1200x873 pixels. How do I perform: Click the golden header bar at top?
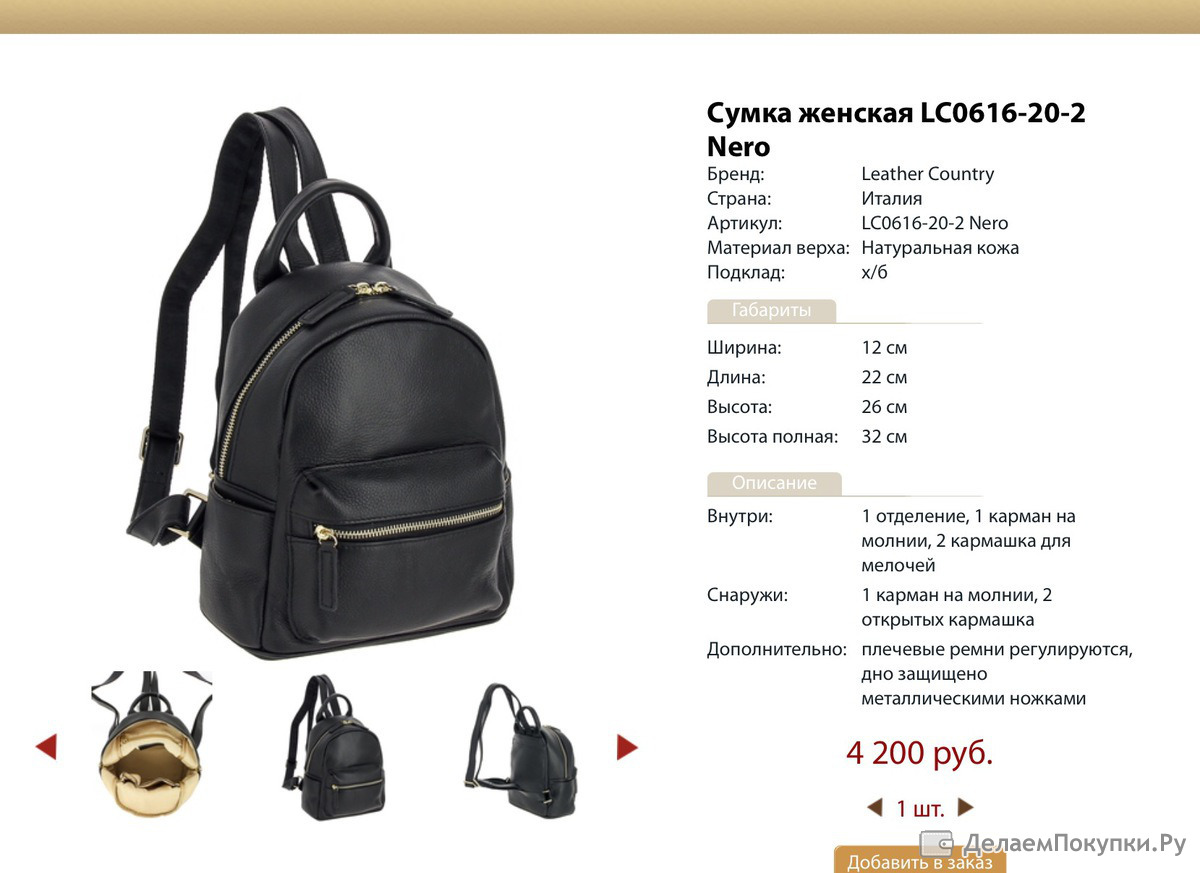[600, 17]
